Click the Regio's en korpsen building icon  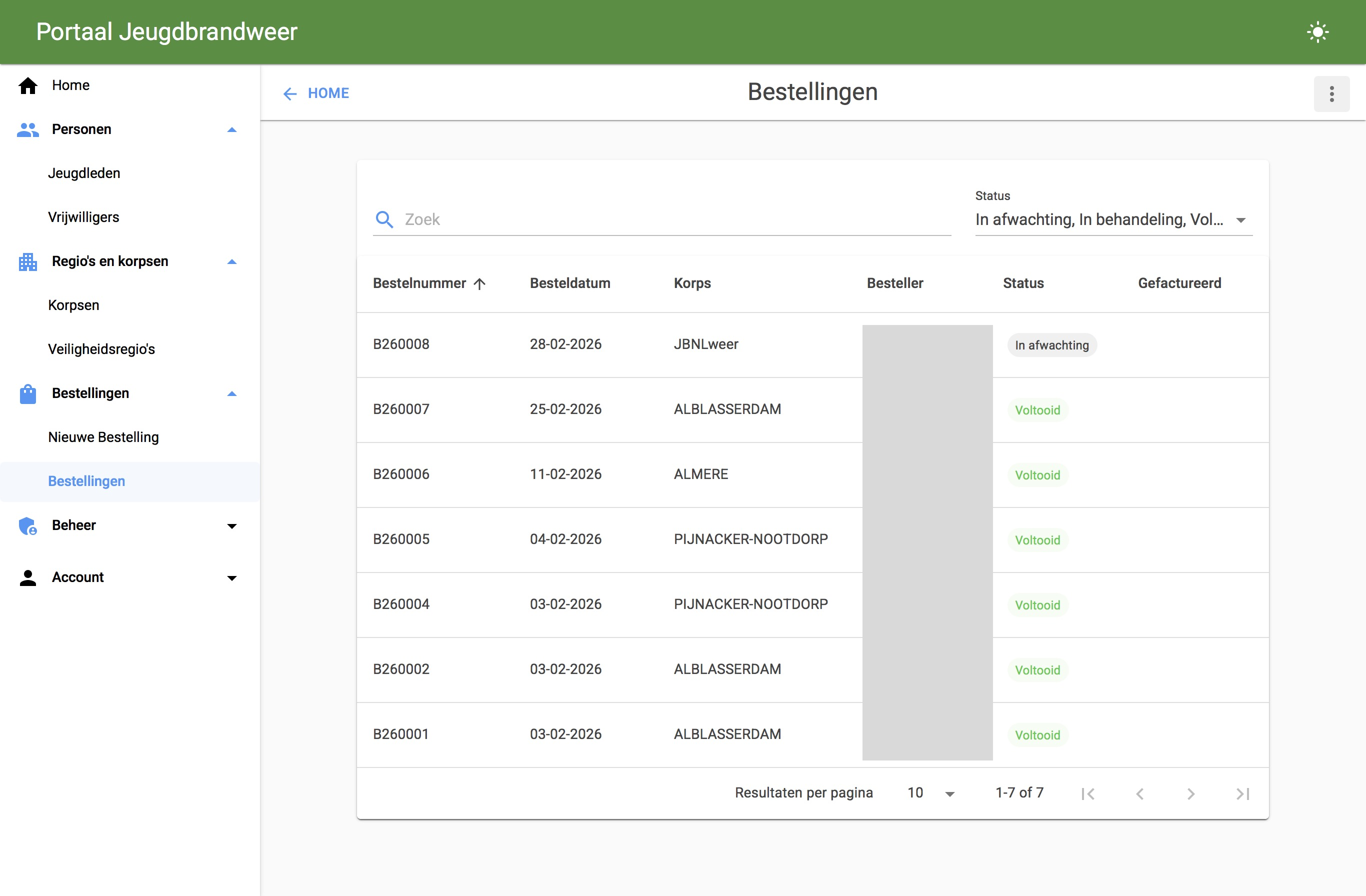27,261
